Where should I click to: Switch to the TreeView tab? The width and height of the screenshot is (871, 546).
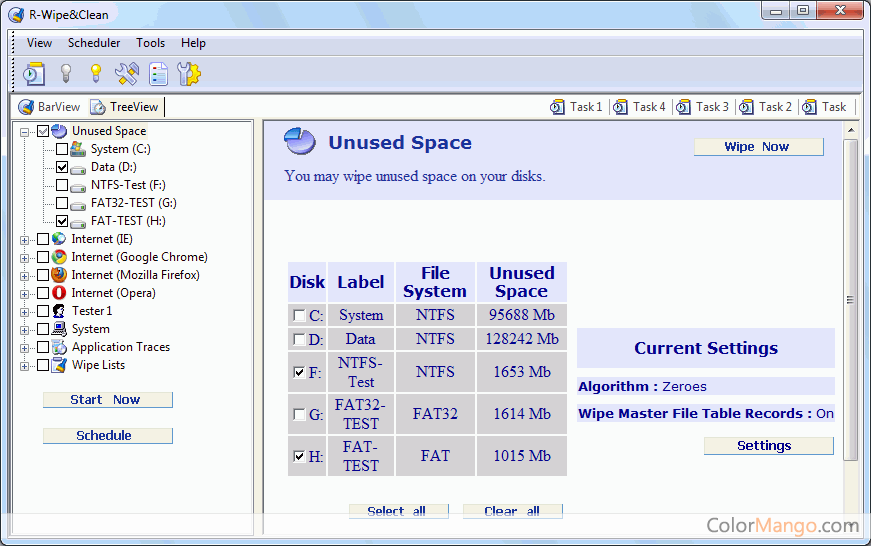coord(125,107)
